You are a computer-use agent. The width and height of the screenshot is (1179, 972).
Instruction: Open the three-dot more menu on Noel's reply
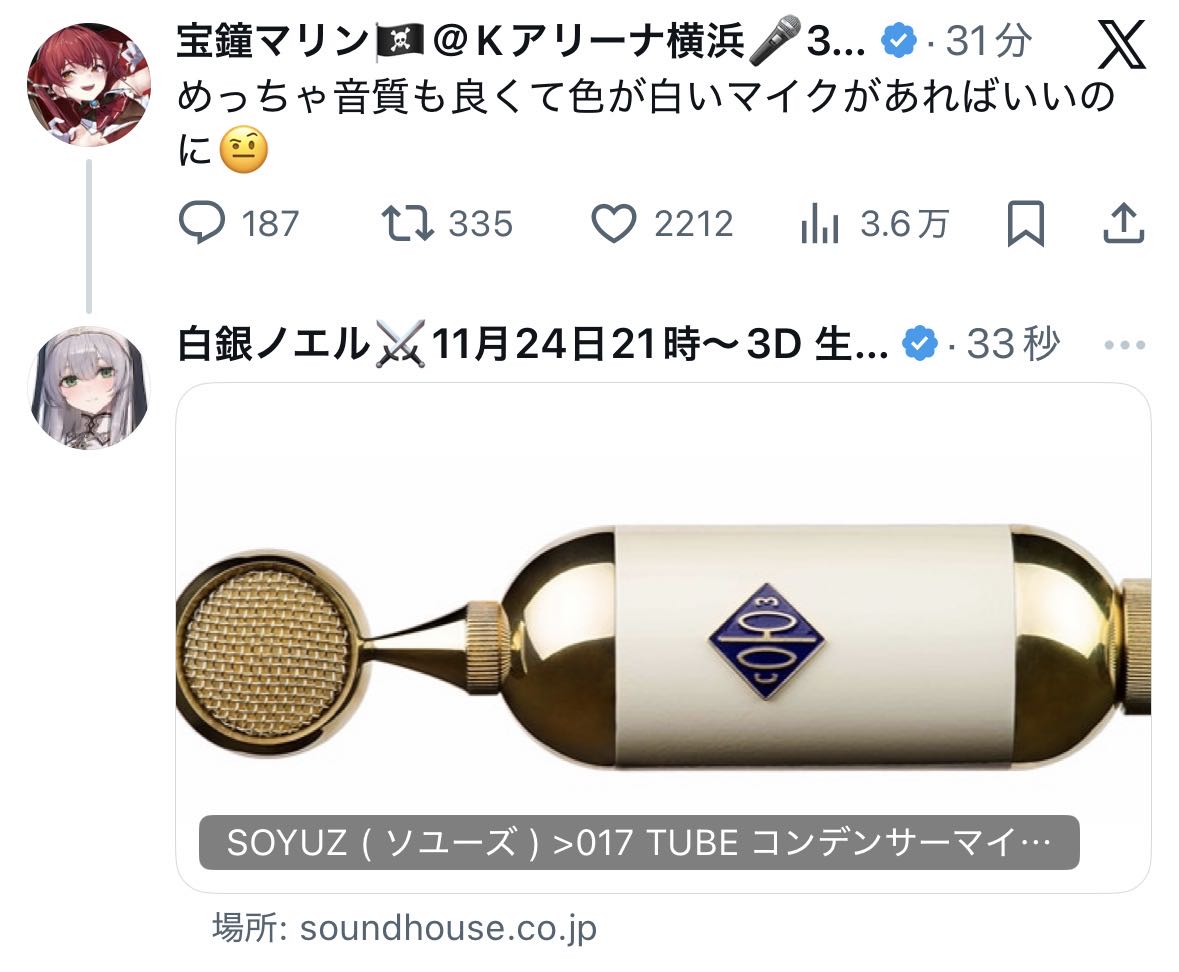(1125, 345)
